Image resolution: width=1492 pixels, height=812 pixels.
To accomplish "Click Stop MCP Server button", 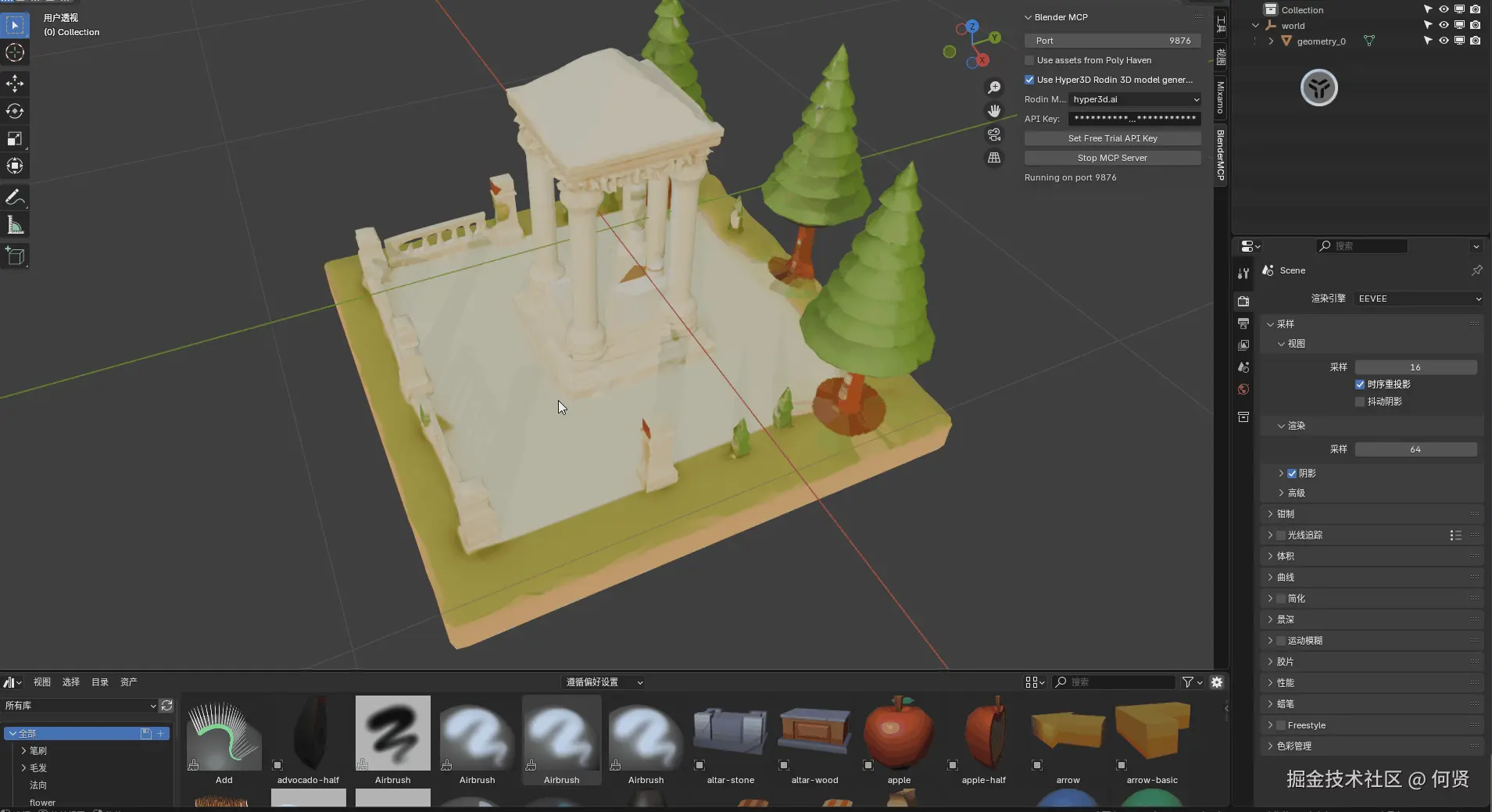I will 1112,158.
